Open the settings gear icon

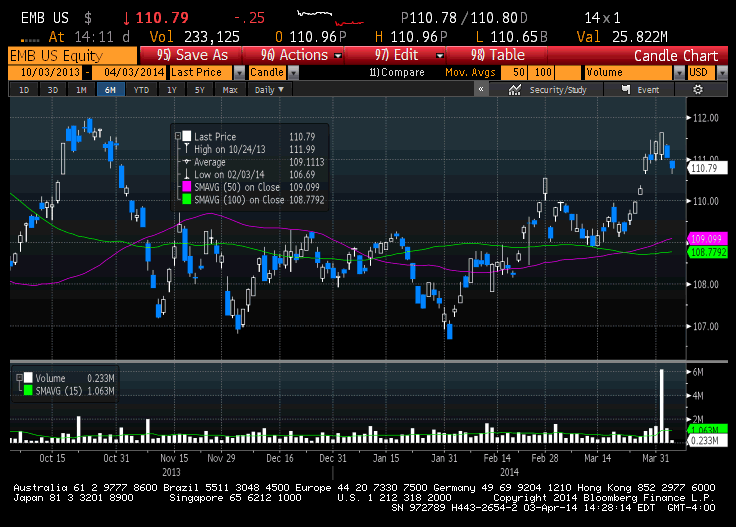(x=698, y=89)
